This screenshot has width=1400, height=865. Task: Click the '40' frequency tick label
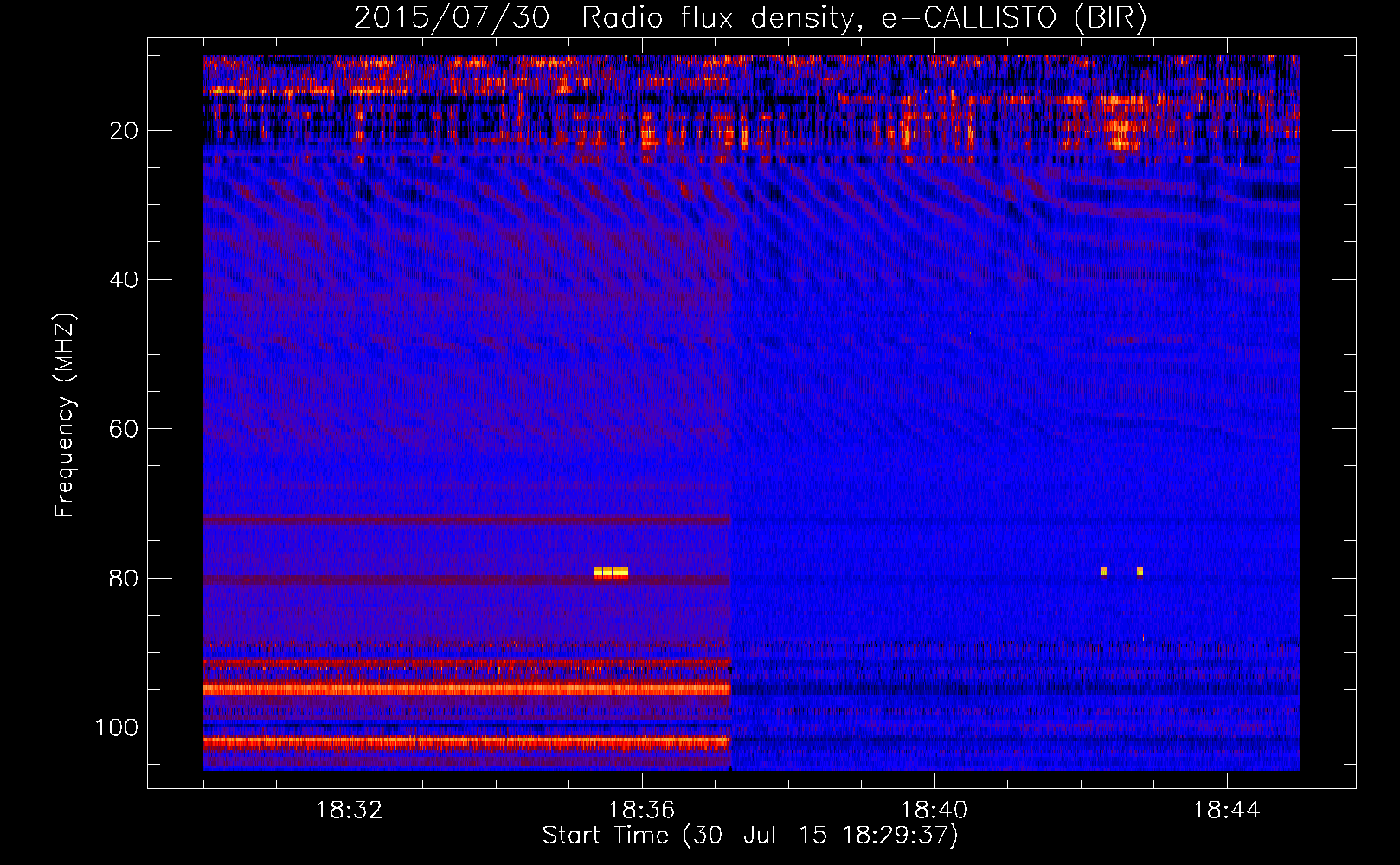point(125,280)
